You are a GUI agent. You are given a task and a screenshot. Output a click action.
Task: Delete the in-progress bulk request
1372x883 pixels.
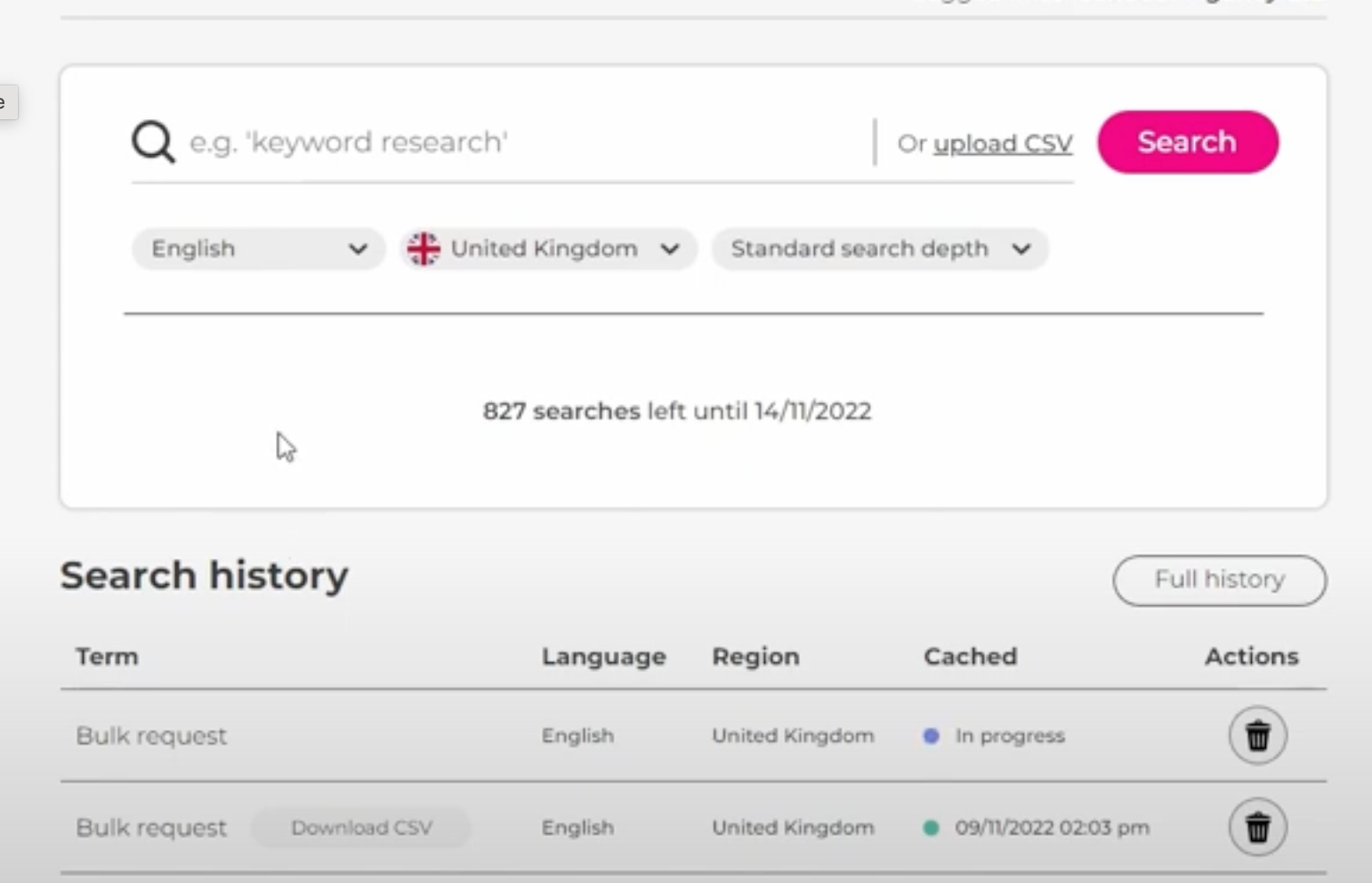click(1257, 736)
